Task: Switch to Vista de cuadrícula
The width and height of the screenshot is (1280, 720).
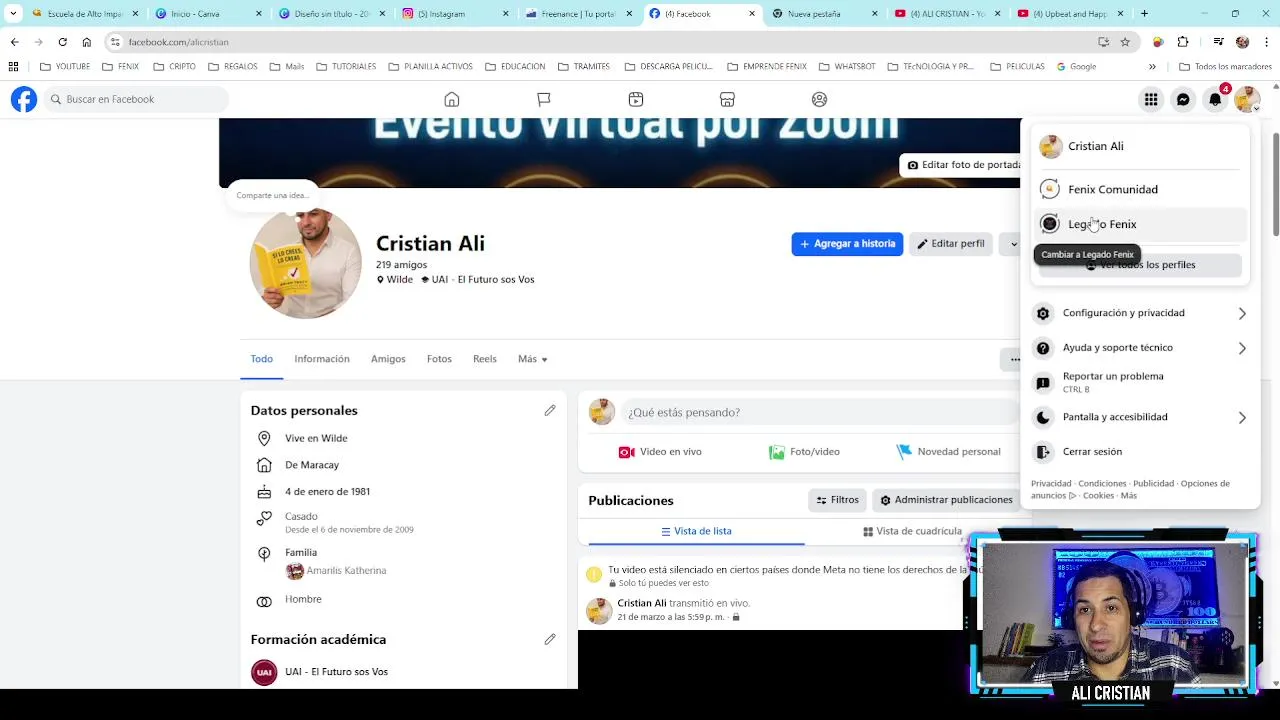Action: 912,531
